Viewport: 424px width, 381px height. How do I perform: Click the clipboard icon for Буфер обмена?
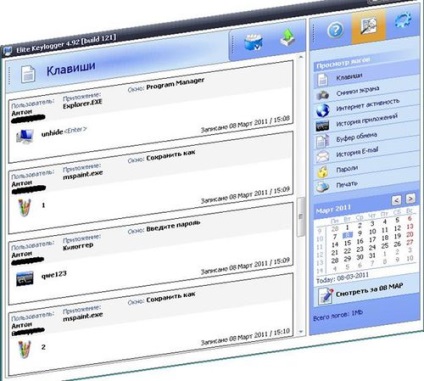pos(322,141)
